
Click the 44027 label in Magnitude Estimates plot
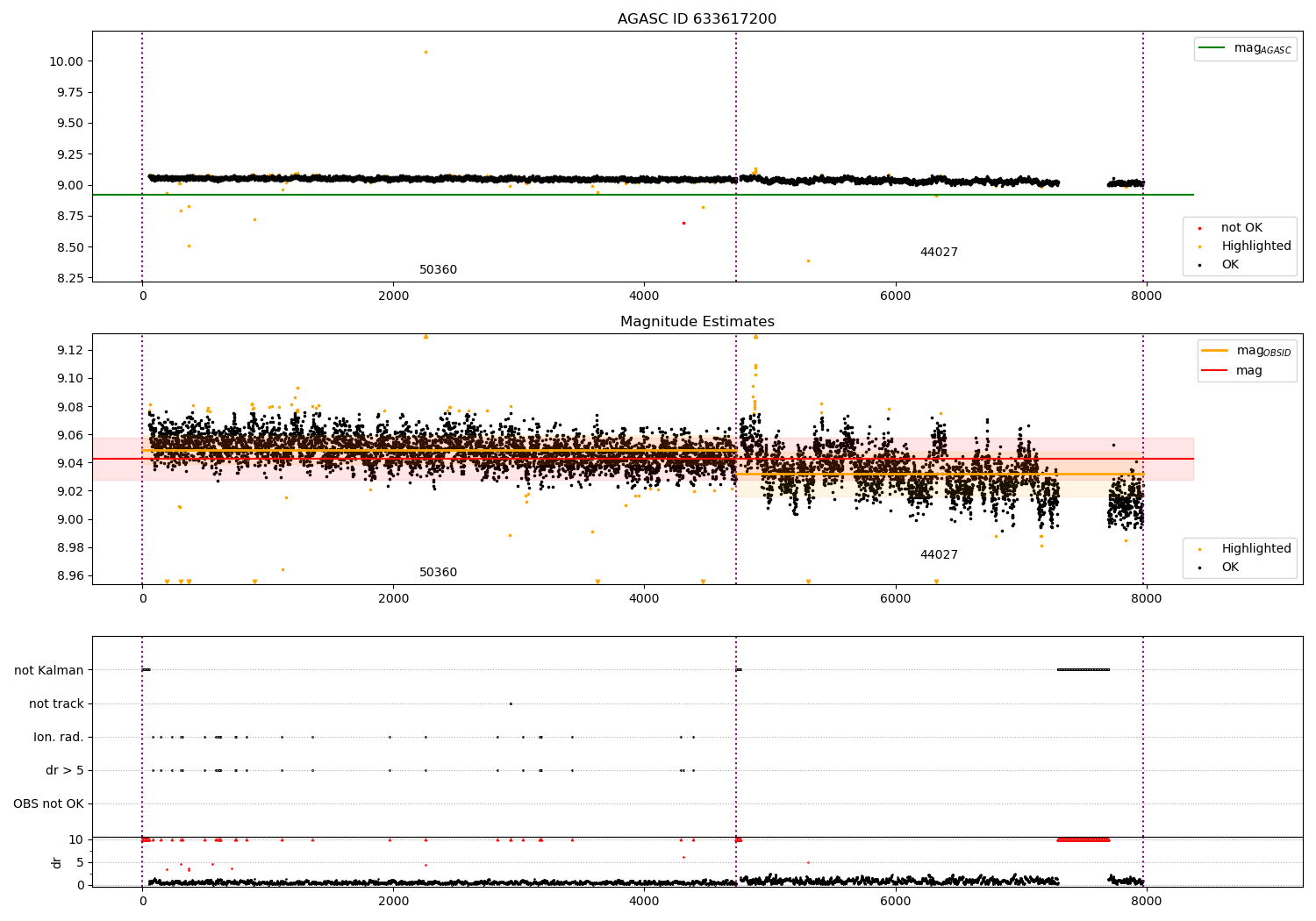[x=939, y=555]
